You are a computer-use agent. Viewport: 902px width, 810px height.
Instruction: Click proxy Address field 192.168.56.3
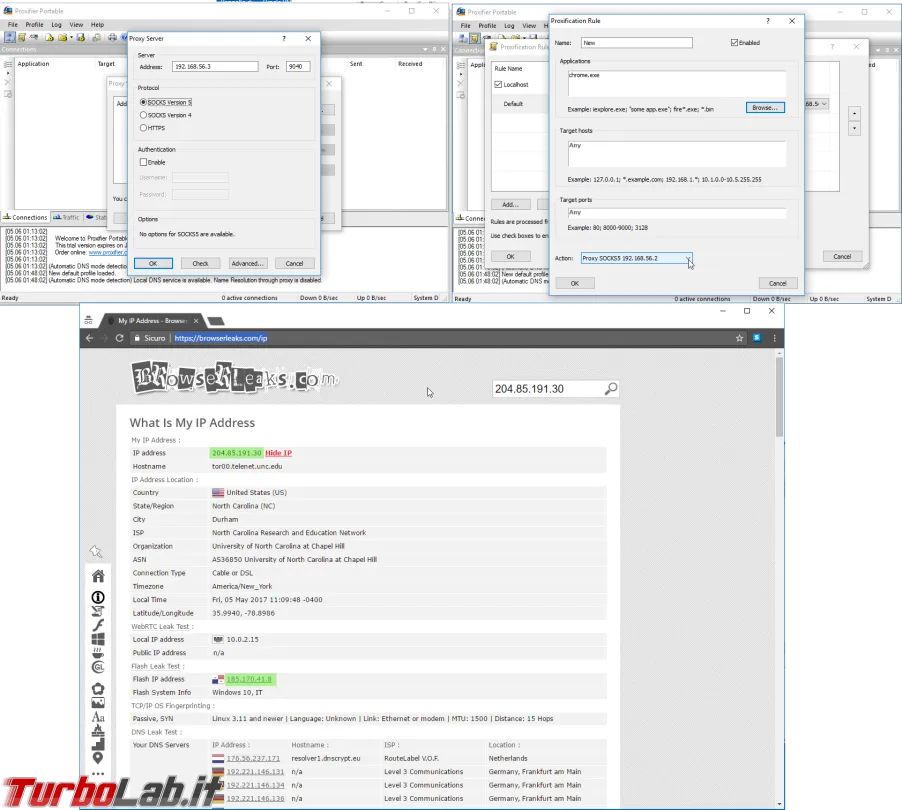coord(215,67)
